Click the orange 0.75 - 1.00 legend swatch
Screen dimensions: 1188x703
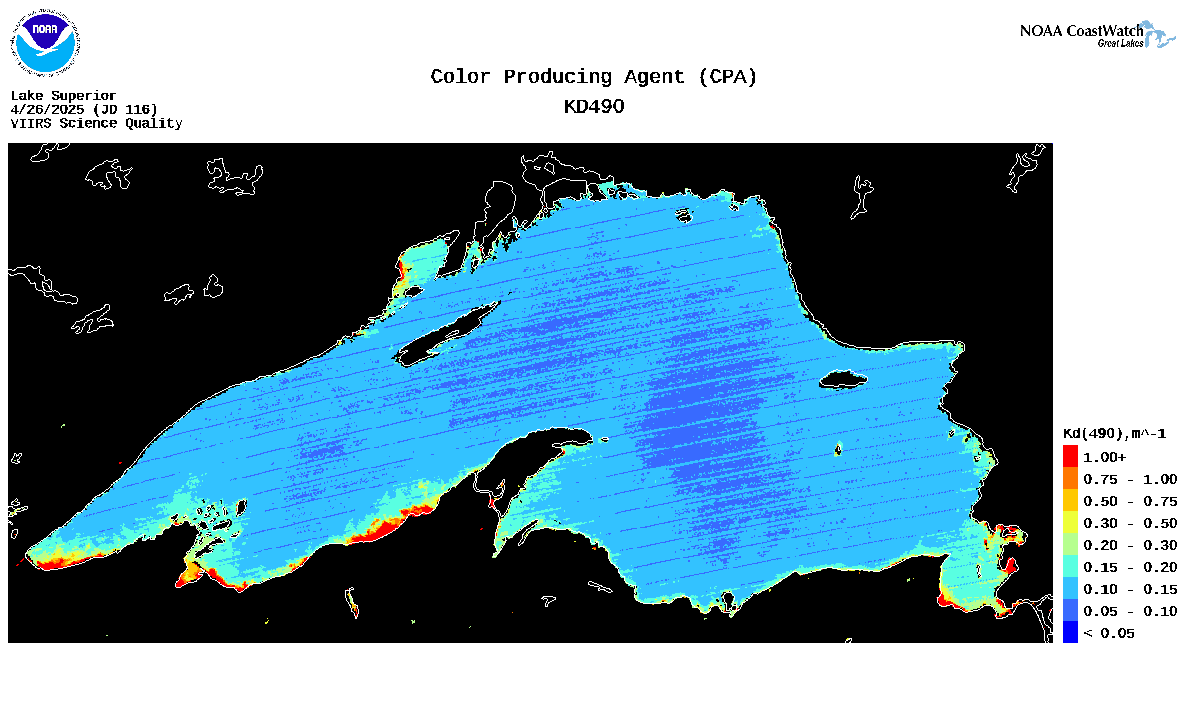(1070, 479)
